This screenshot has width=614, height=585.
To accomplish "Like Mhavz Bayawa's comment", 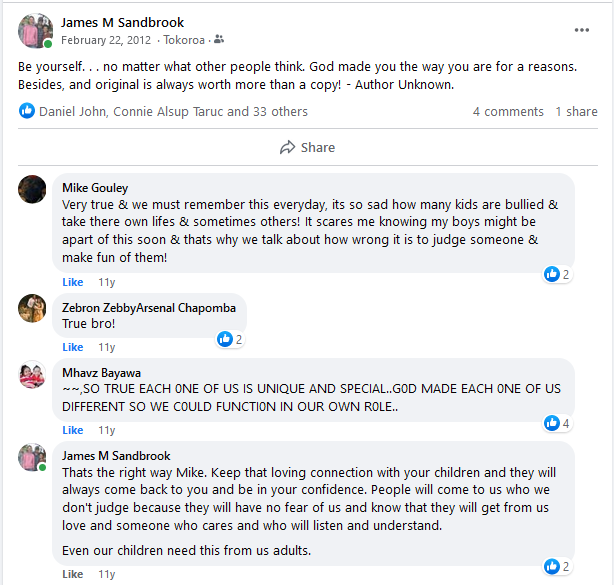I will [73, 430].
